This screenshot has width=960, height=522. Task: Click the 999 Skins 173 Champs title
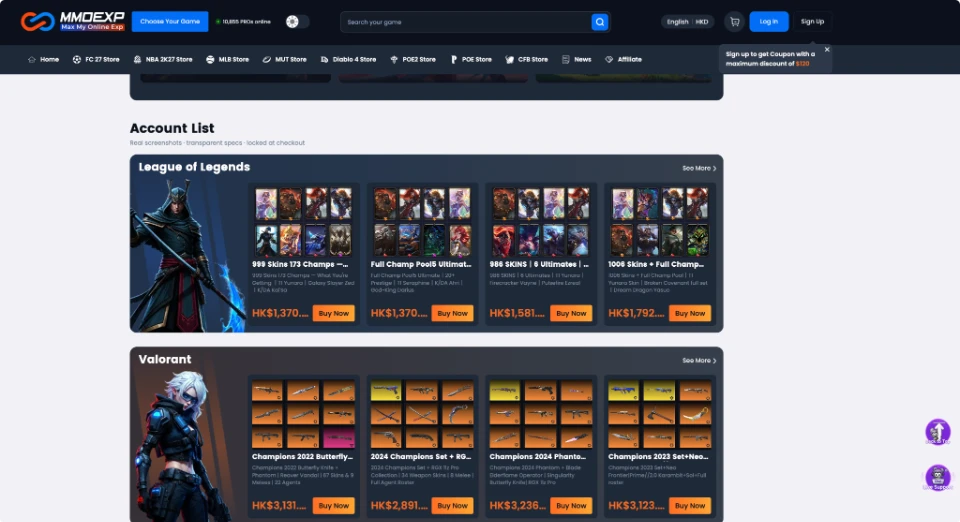click(300, 264)
